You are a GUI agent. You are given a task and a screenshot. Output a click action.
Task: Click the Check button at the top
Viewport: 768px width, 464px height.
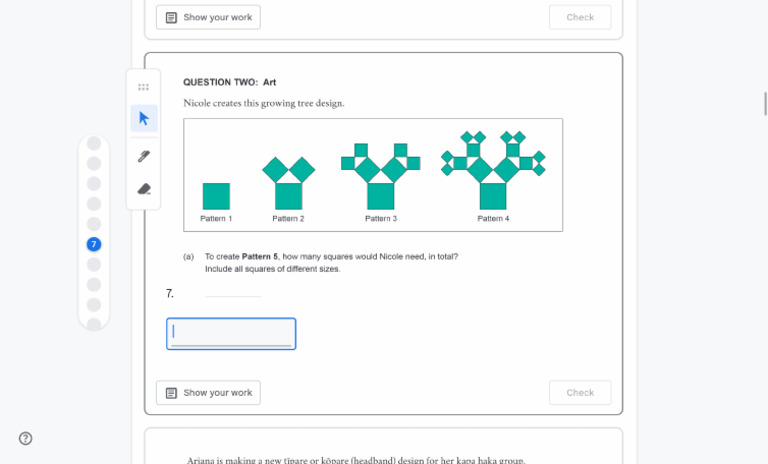point(580,17)
